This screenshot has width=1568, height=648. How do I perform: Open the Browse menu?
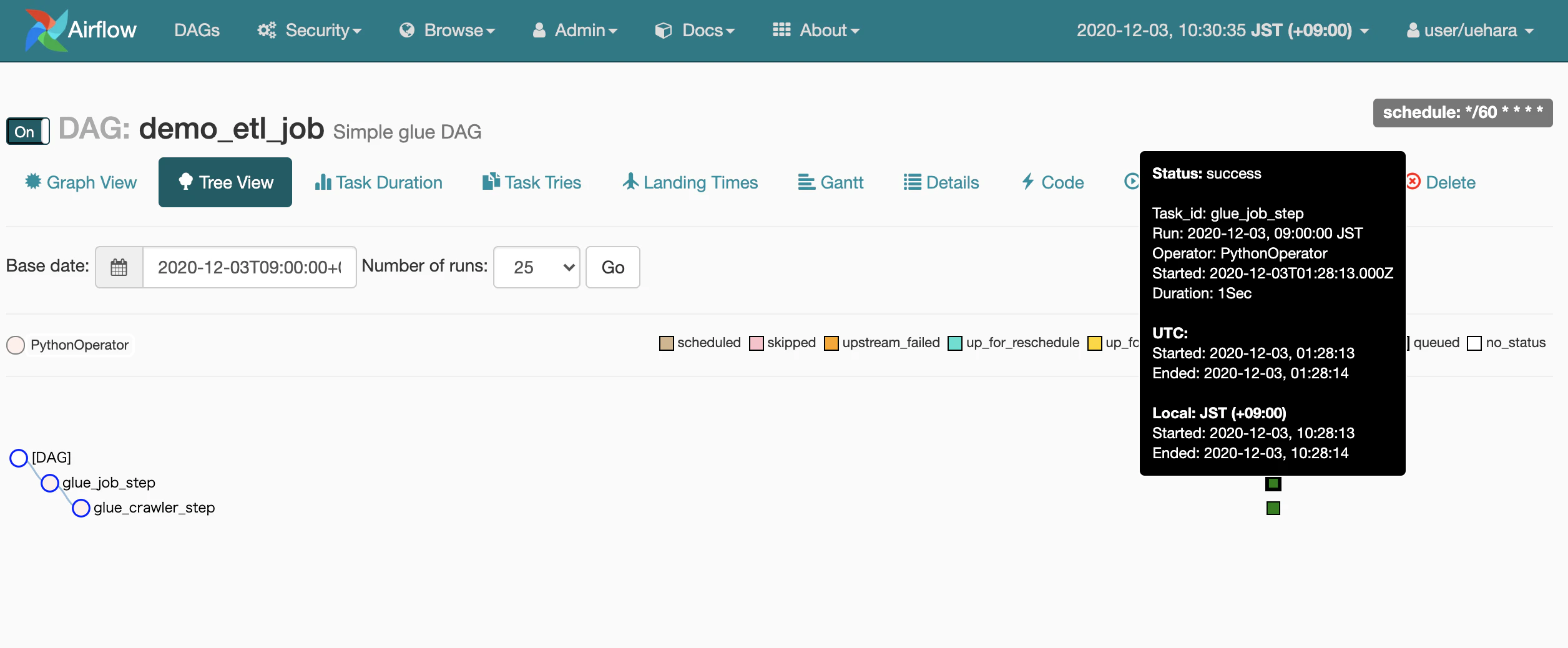(x=447, y=30)
